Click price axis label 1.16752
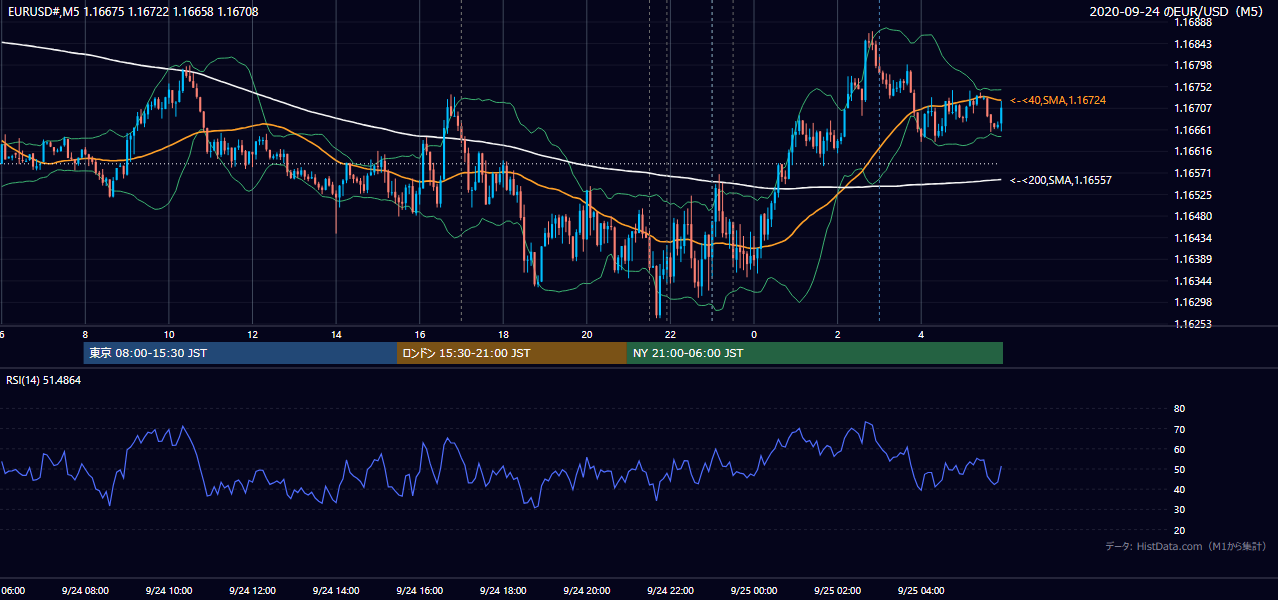The width and height of the screenshot is (1278, 600). point(1193,87)
